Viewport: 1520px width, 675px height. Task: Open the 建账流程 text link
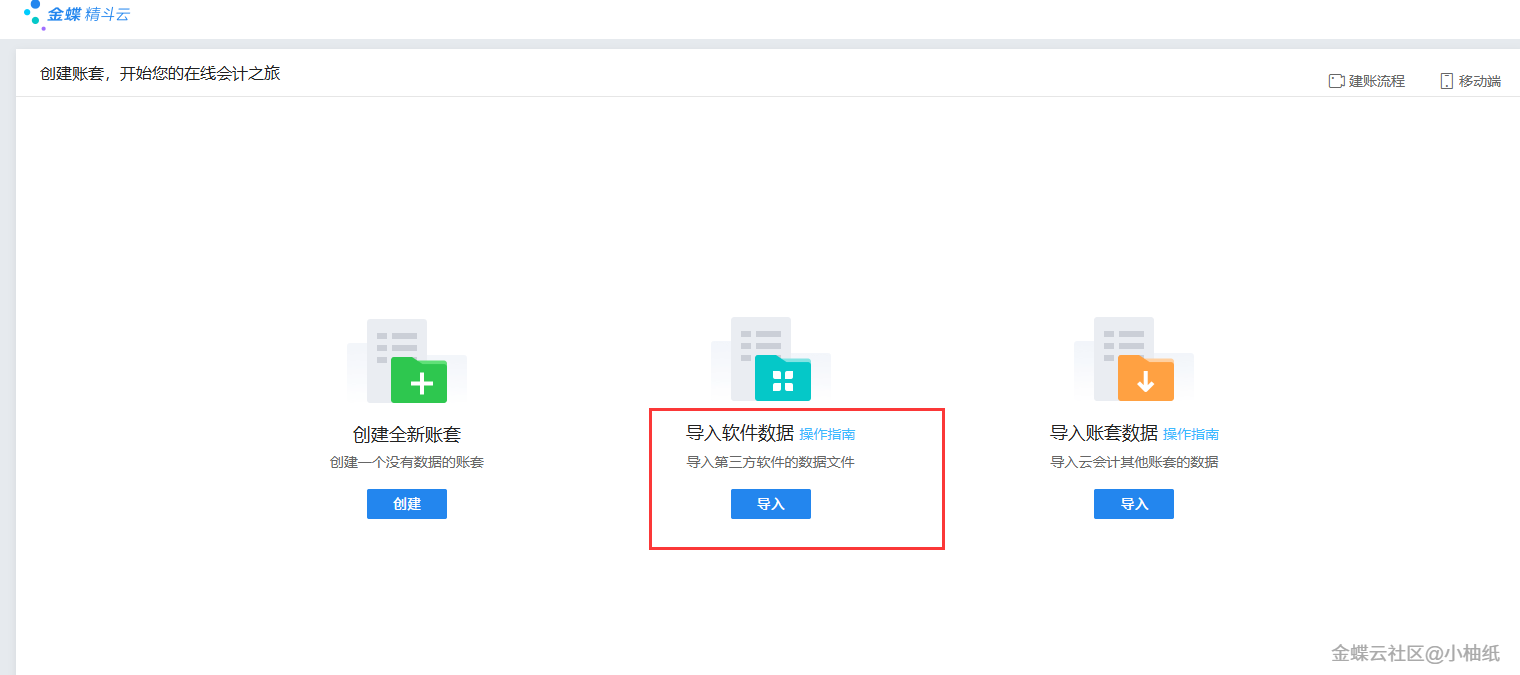(1376, 81)
